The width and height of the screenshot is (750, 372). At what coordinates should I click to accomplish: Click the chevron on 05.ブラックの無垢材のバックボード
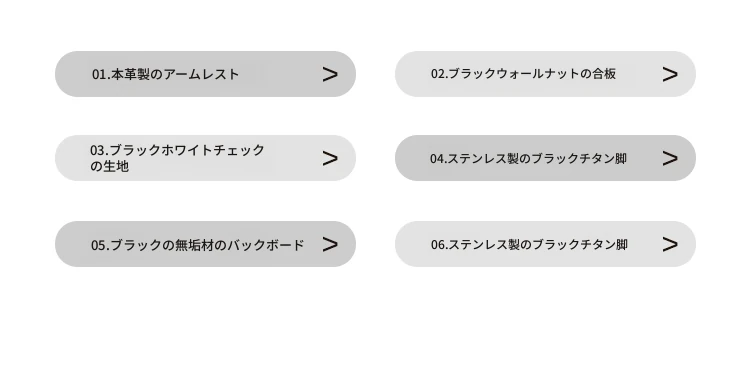330,244
